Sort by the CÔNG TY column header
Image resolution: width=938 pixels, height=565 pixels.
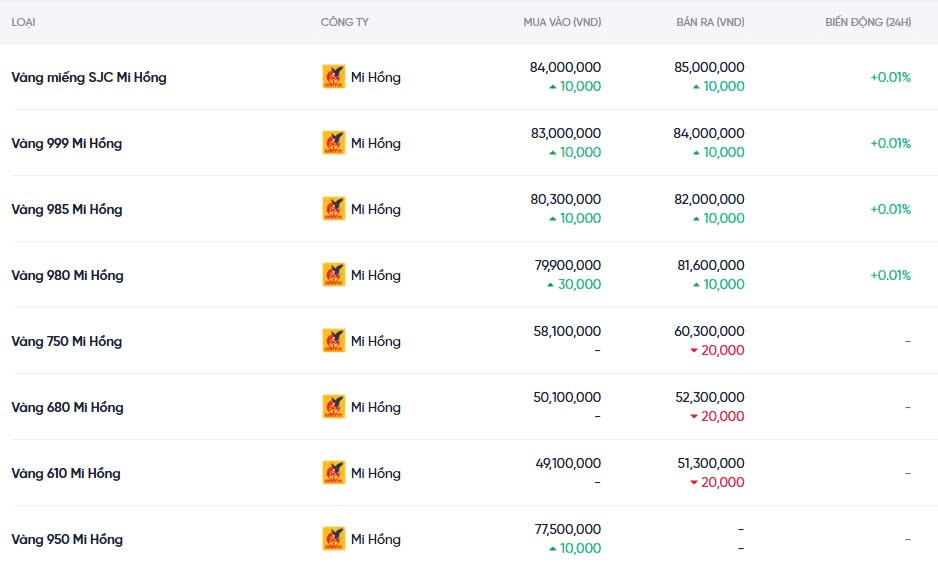344,22
